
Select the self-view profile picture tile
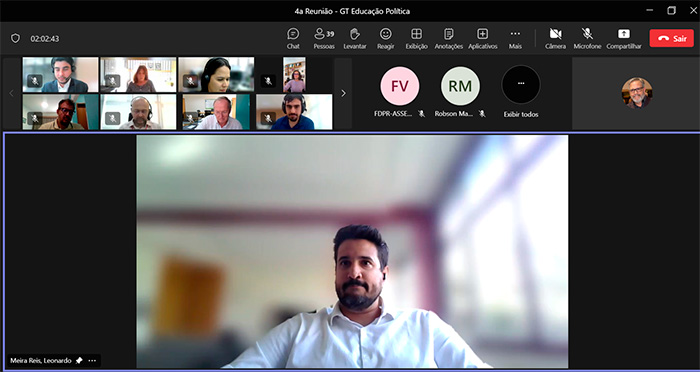coord(637,93)
